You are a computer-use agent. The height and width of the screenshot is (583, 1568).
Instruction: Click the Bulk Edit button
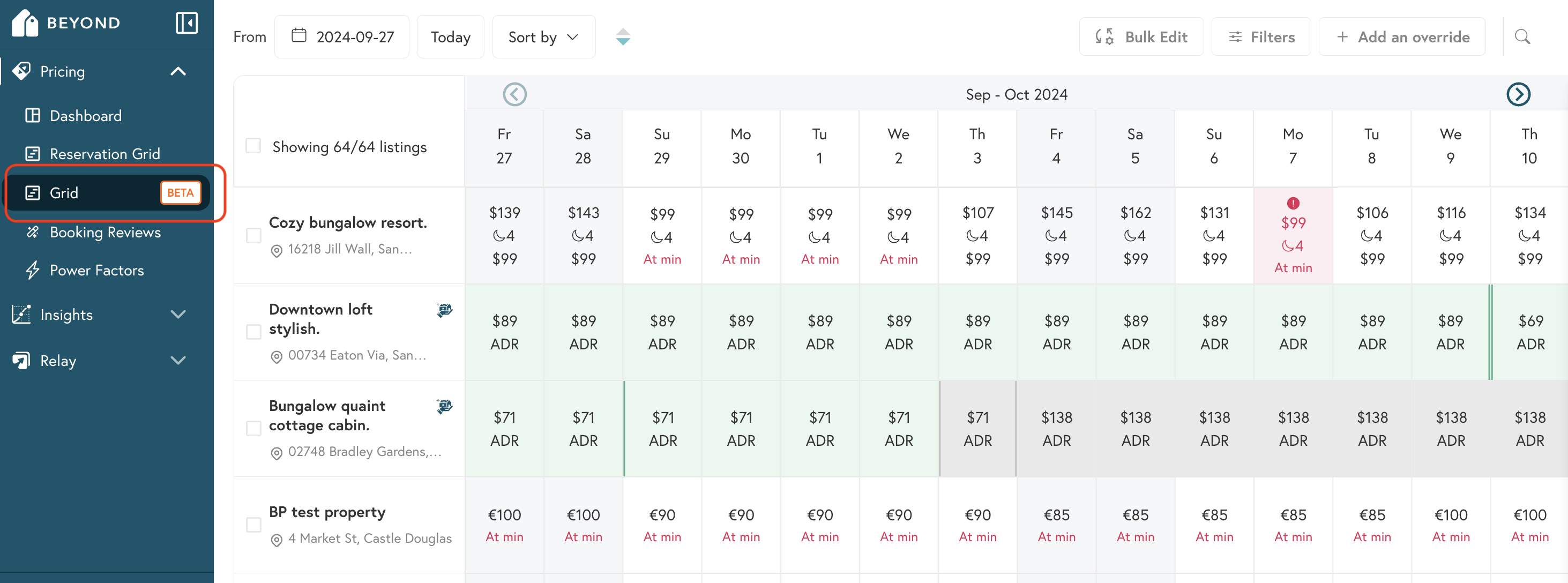[1141, 37]
